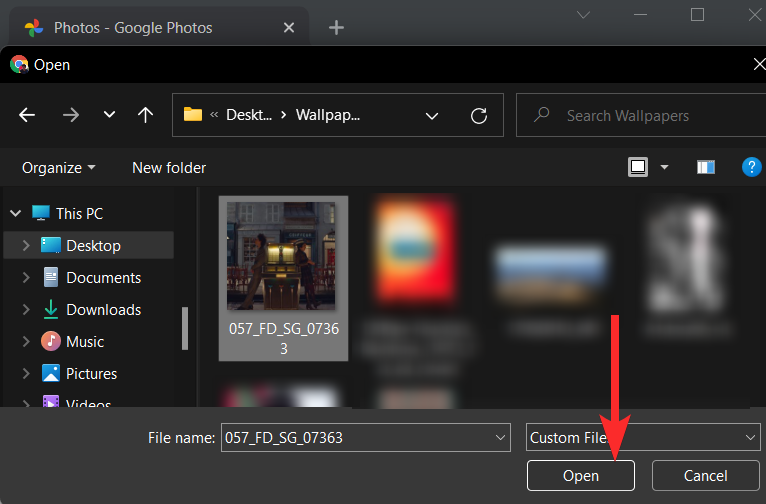Image resolution: width=766 pixels, height=504 pixels.
Task: Click the 057_FD_SG_07363 file name label
Action: [284, 338]
